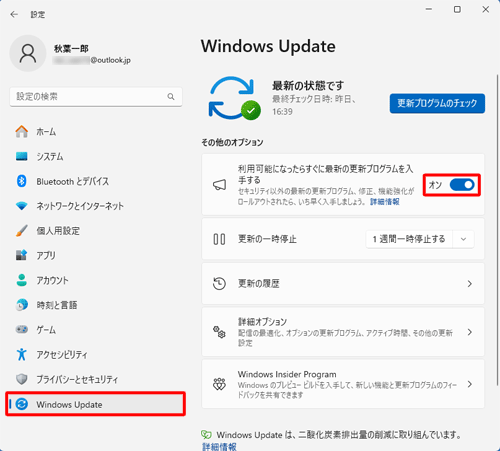Click the 更新プログラムのチェック button
The height and width of the screenshot is (451, 500).
coord(437,103)
